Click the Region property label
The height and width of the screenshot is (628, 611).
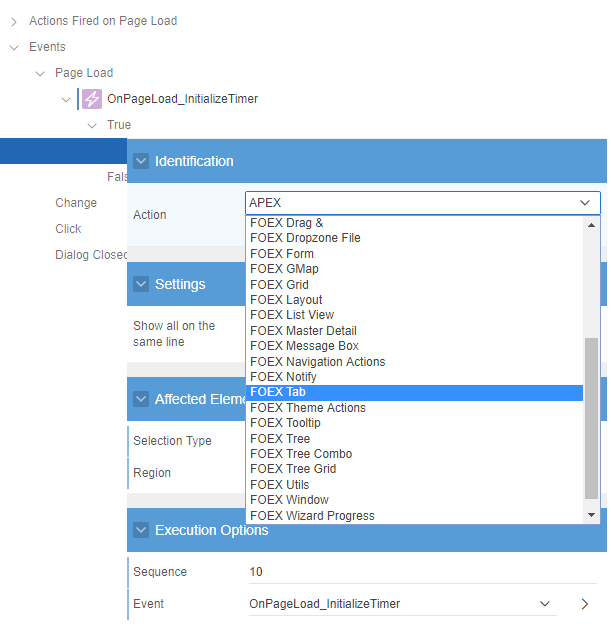[x=152, y=473]
